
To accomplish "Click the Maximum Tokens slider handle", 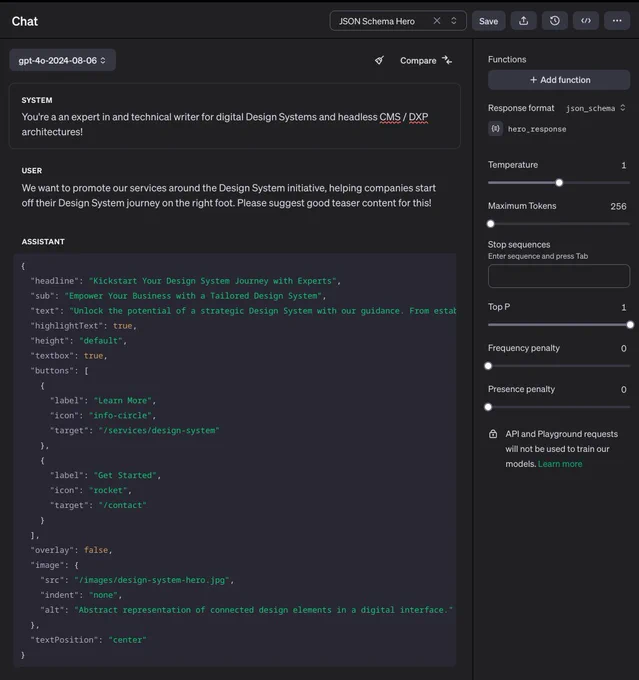I will [491, 224].
